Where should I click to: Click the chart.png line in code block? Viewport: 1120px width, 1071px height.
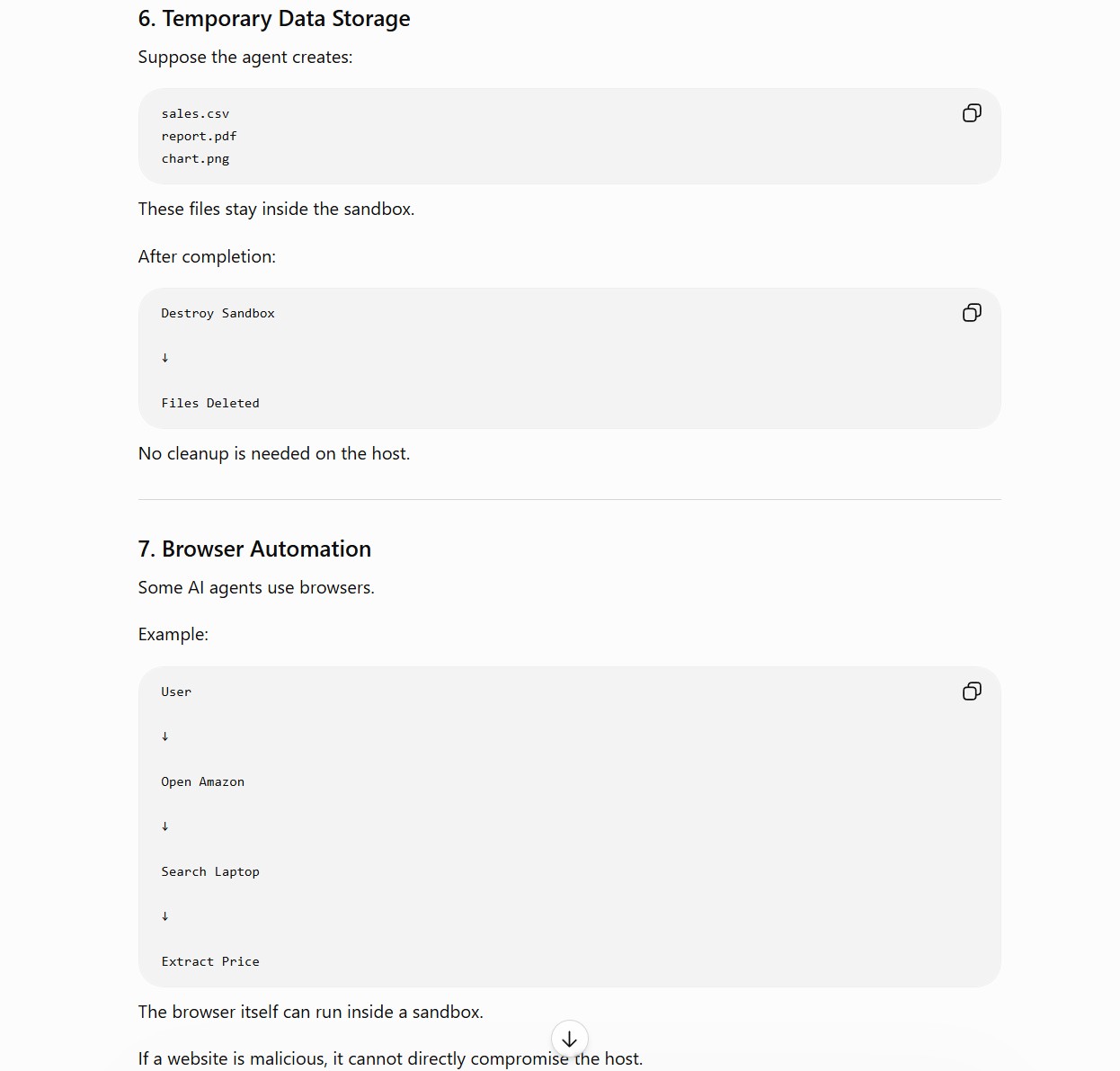tap(195, 159)
